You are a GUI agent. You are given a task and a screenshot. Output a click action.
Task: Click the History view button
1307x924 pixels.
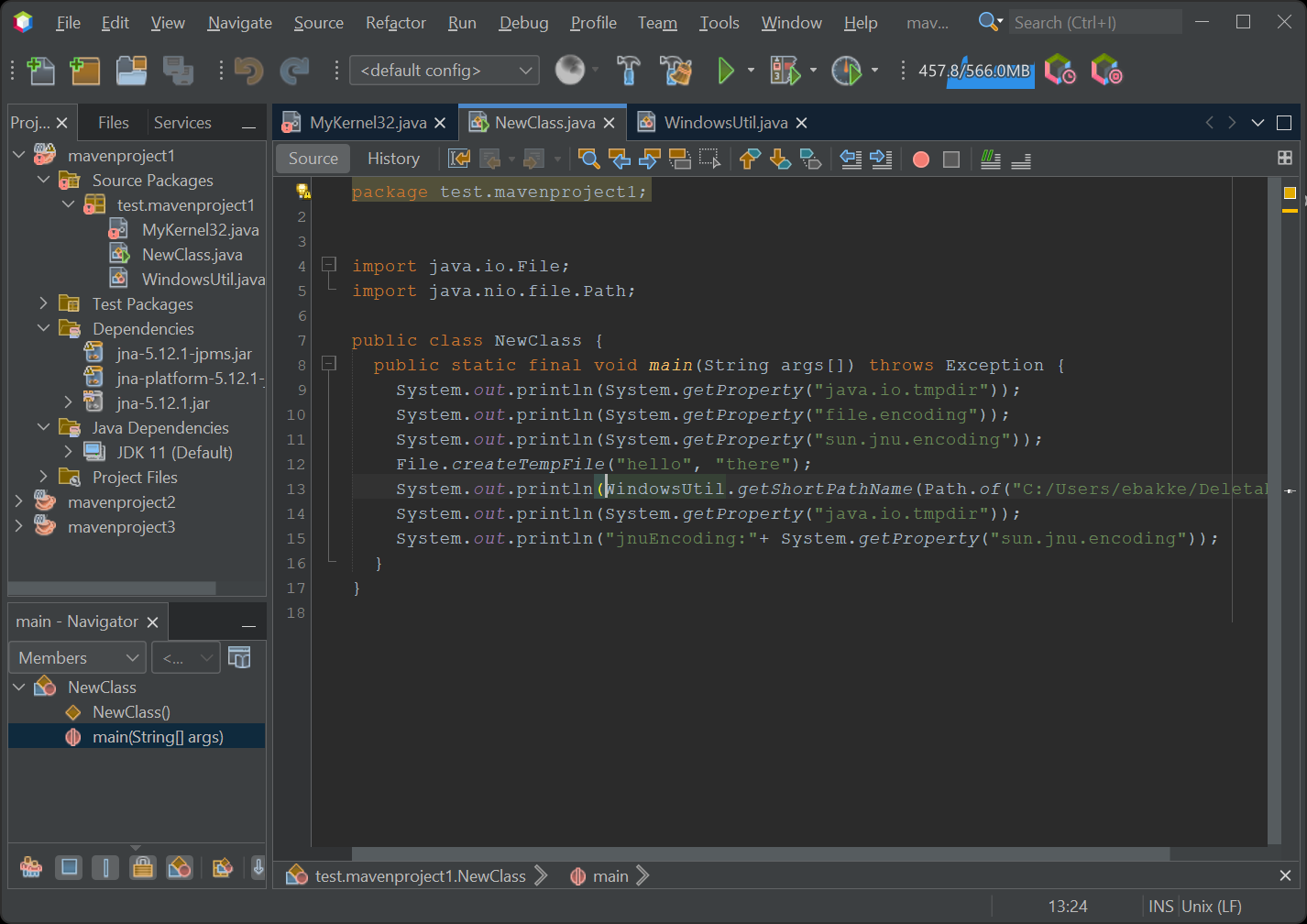(x=393, y=159)
